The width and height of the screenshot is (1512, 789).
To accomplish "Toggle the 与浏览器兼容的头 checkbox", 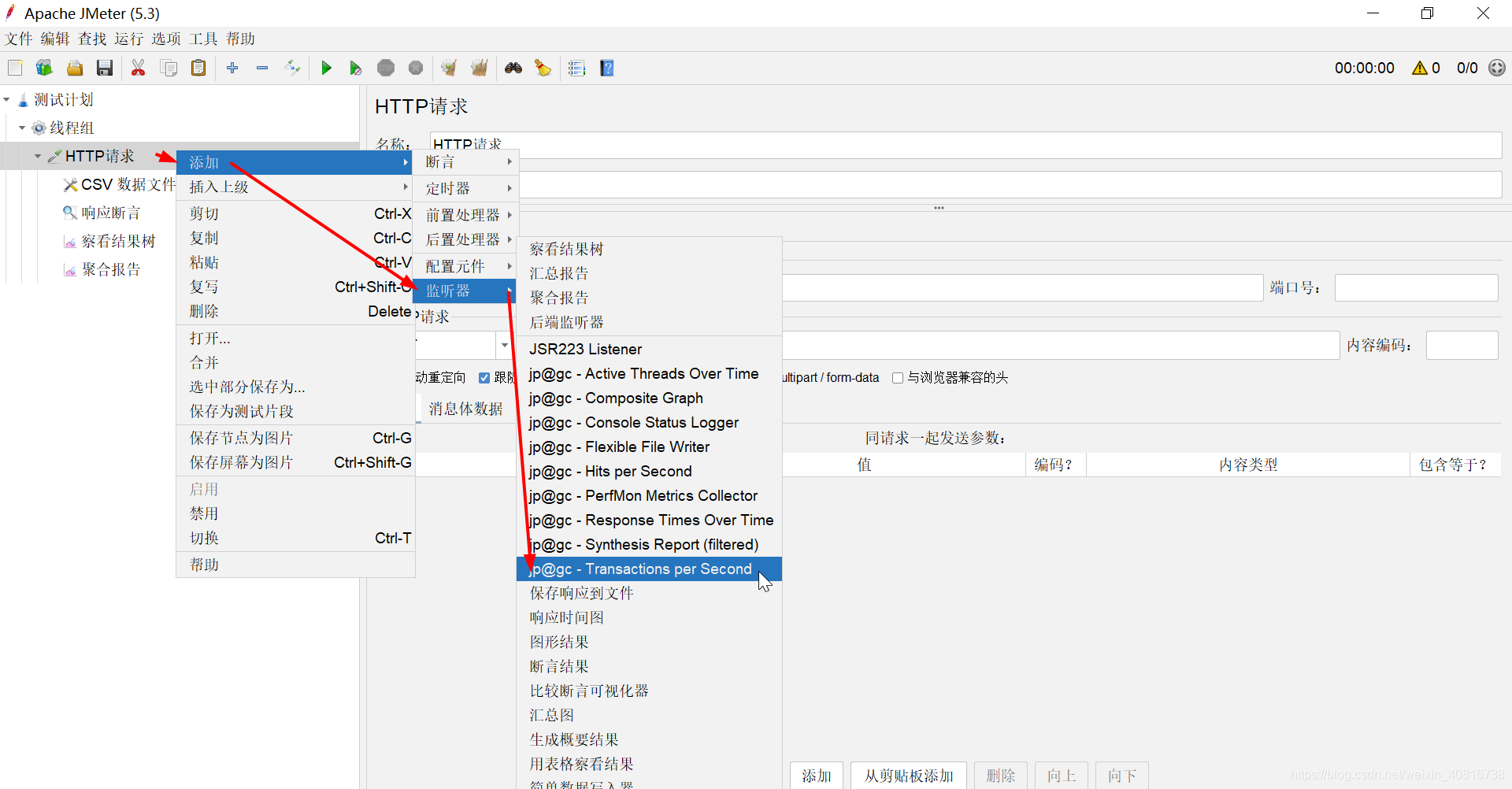I will pos(897,378).
